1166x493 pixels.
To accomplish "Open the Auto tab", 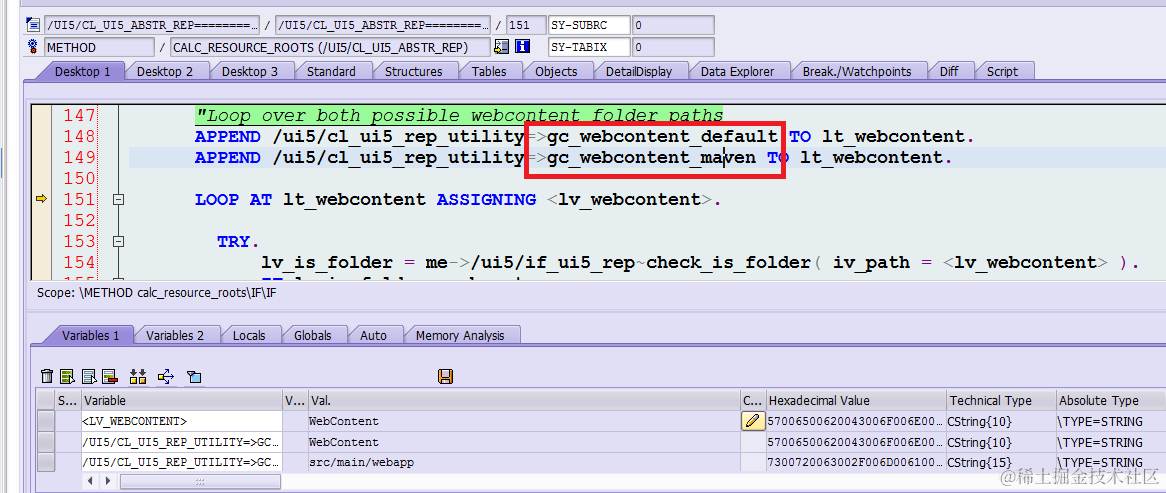I will pyautogui.click(x=373, y=335).
